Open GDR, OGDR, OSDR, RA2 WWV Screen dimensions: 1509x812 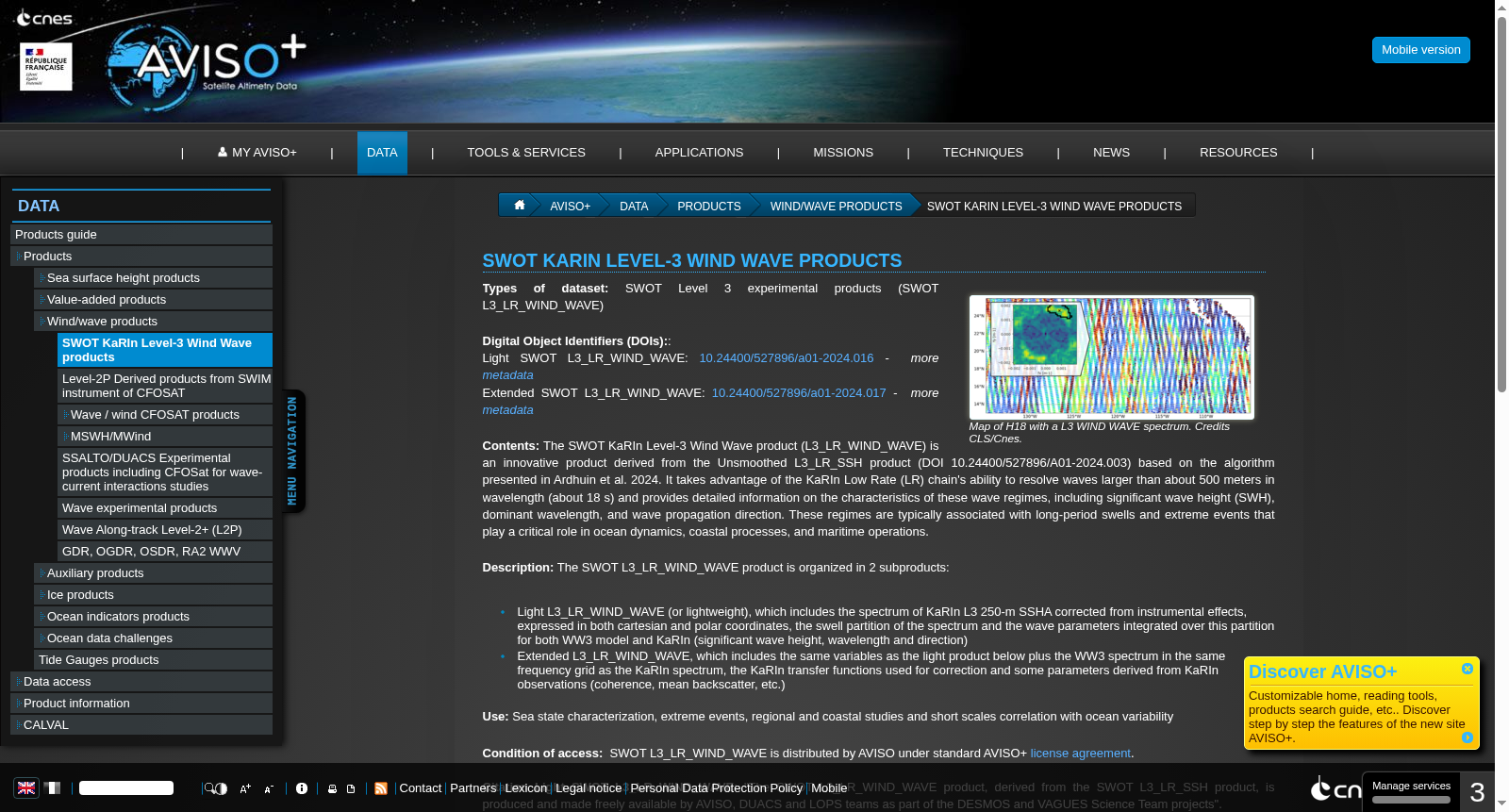coord(165,552)
